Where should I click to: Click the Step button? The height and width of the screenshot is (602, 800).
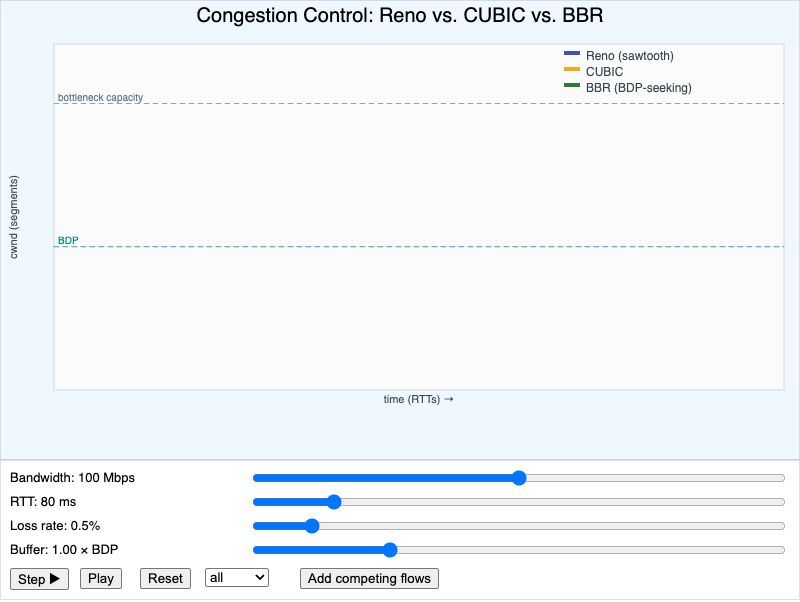(x=39, y=579)
